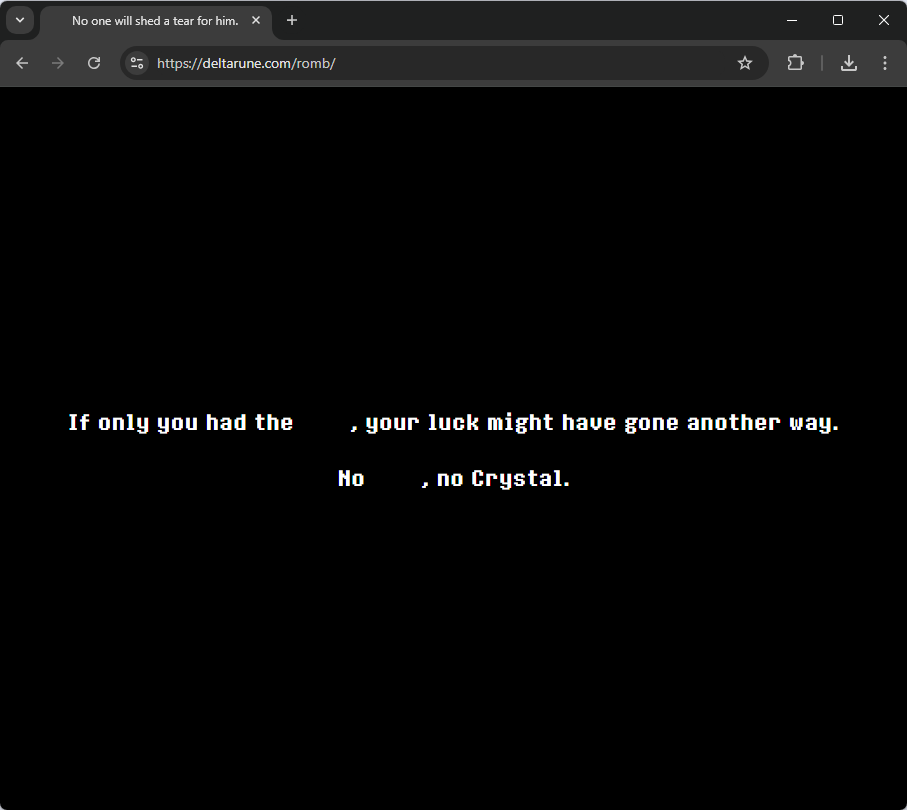Minimize the browser window
This screenshot has height=810, width=907.
[x=792, y=20]
